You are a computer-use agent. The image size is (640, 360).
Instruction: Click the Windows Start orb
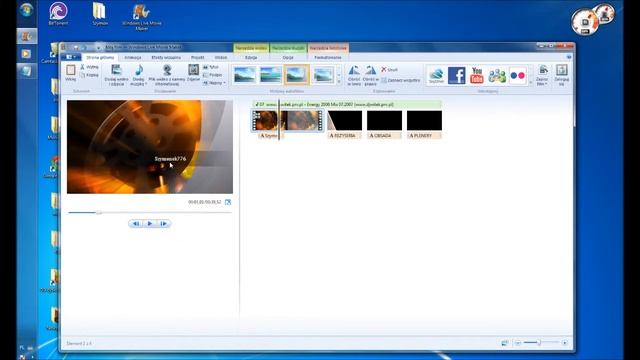(27, 9)
